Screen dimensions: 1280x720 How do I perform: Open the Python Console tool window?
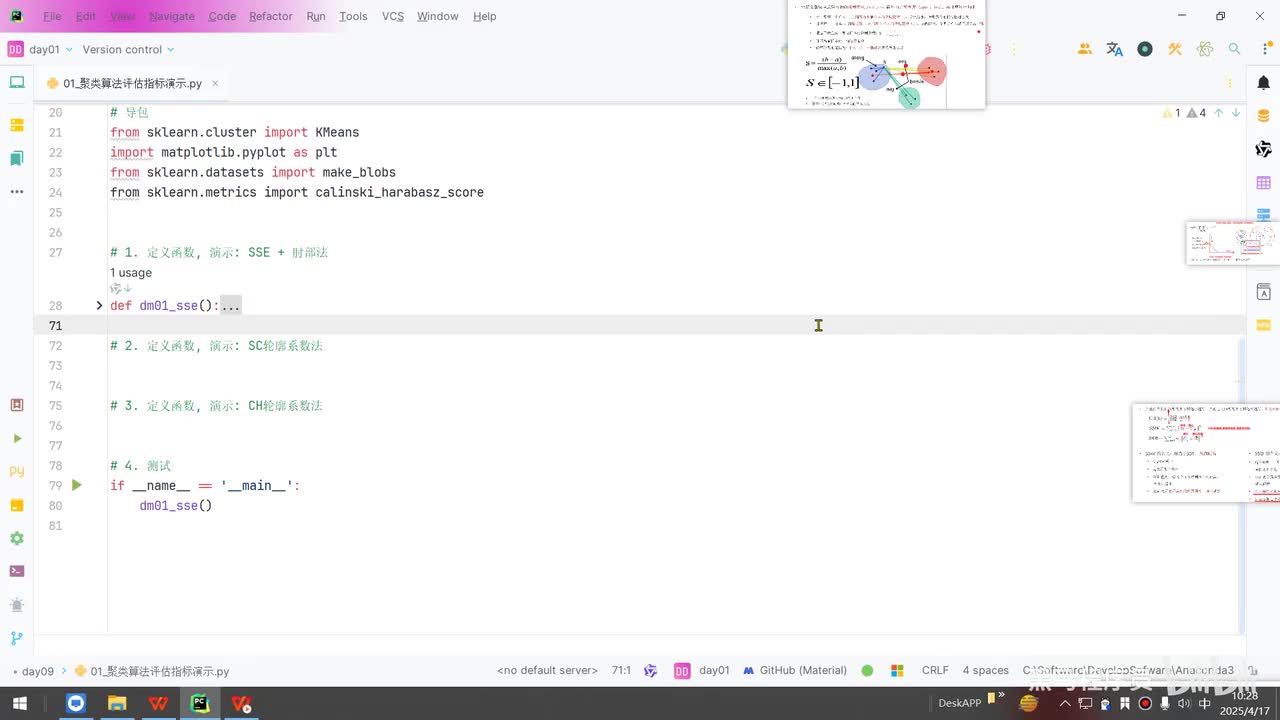[16, 471]
